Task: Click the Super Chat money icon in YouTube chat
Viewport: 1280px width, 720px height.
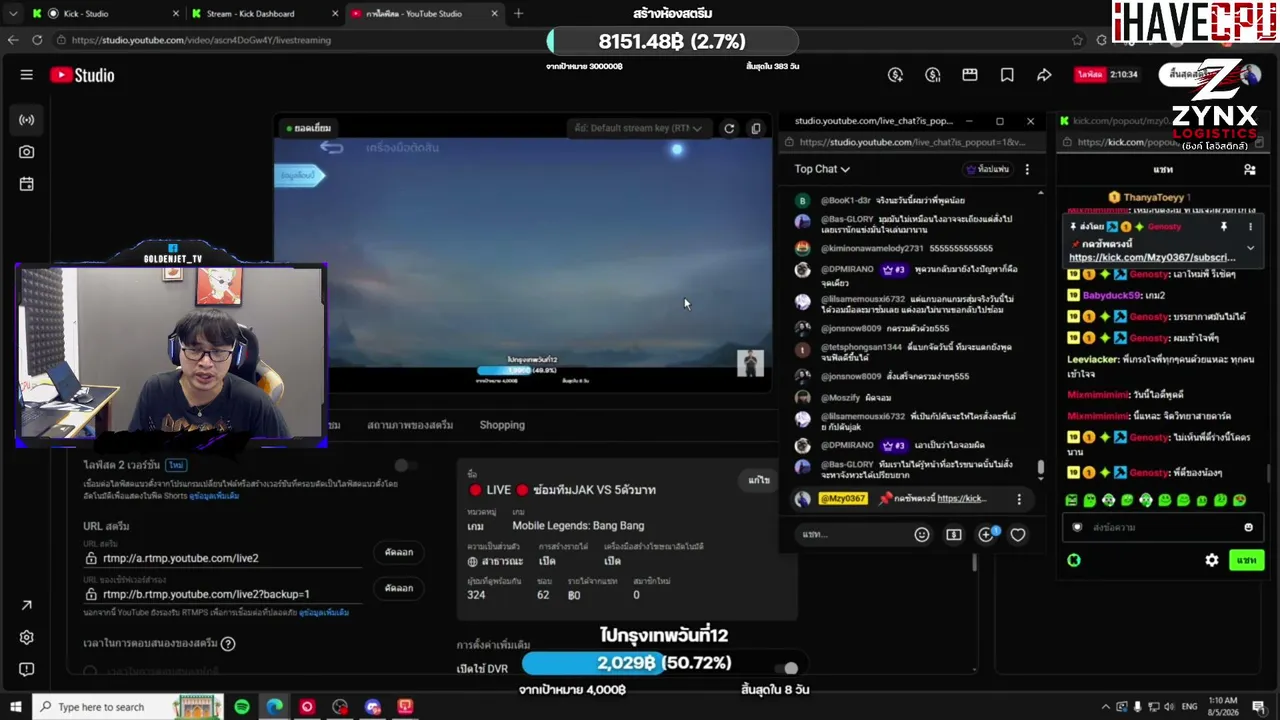Action: pyautogui.click(x=954, y=535)
